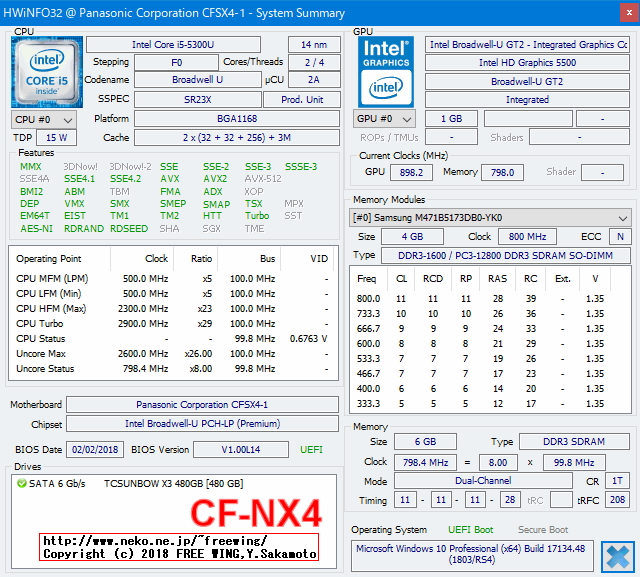Click the Platform BGA1168 field

point(237,118)
